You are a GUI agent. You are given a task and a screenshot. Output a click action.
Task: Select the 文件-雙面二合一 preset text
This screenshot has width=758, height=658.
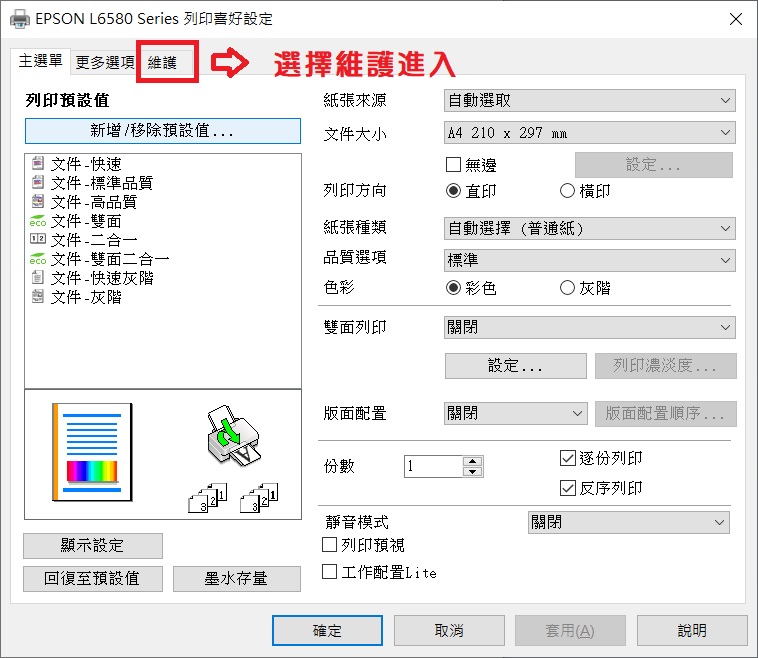[110, 259]
